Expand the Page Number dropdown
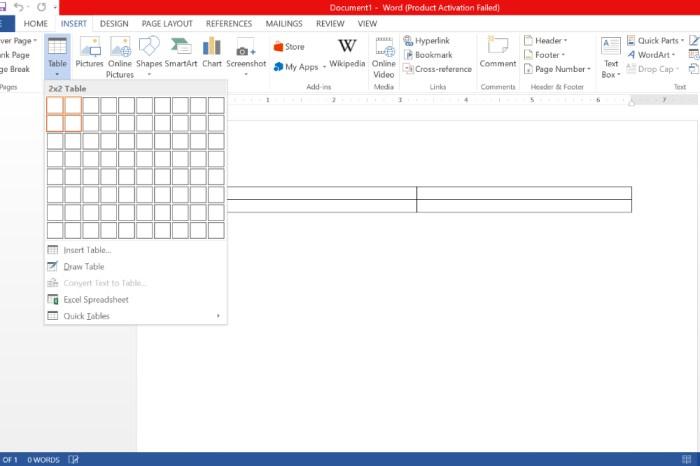 click(x=557, y=69)
